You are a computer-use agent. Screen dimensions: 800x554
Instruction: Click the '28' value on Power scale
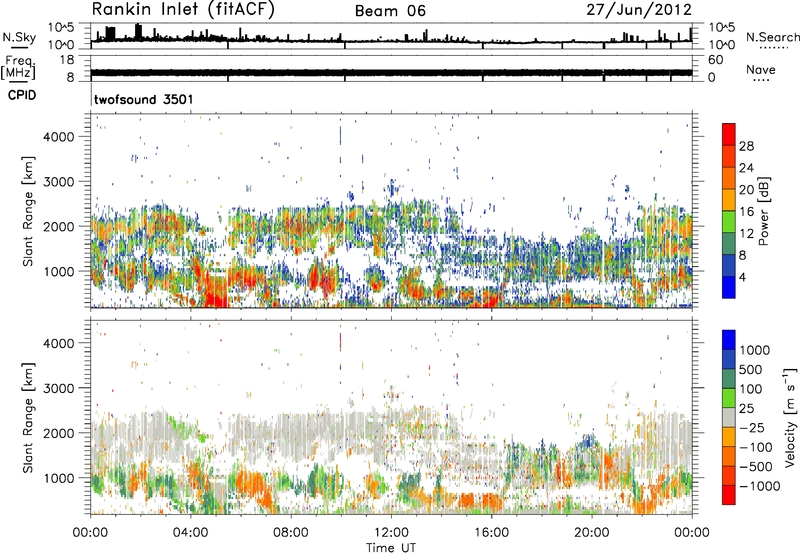[x=746, y=146]
